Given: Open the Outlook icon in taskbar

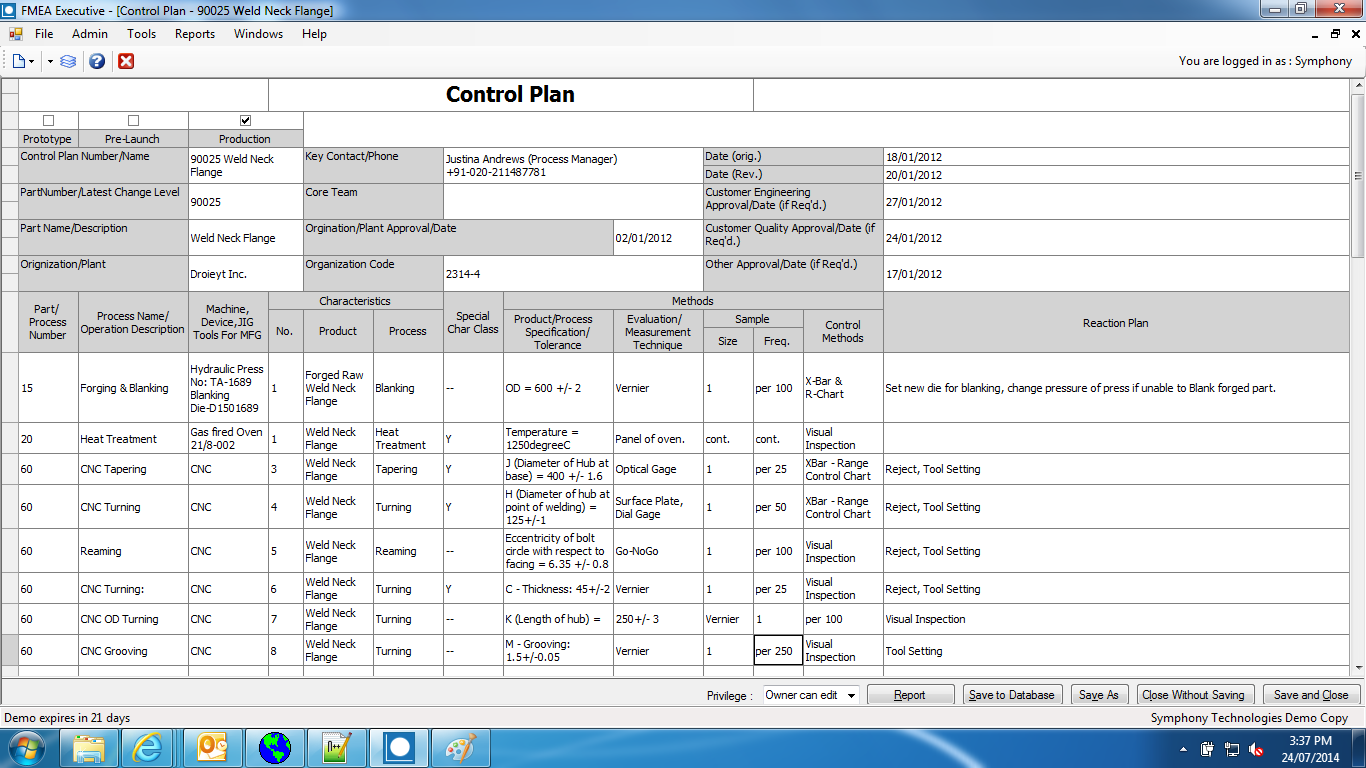Looking at the screenshot, I should coord(212,748).
